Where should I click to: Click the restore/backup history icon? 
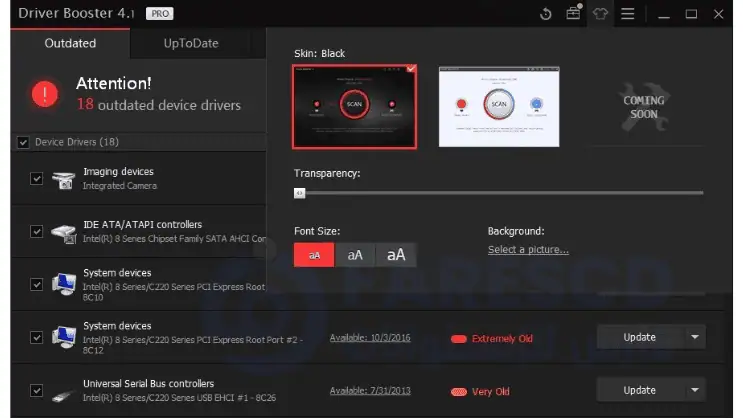point(545,14)
